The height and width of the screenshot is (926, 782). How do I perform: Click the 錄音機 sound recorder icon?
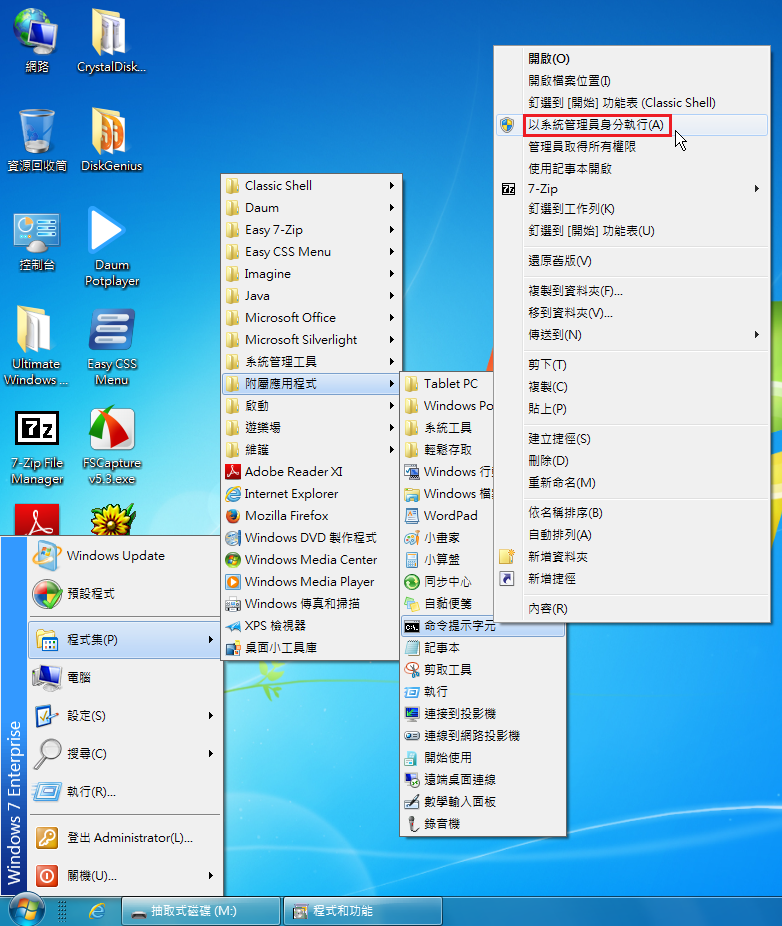(x=412, y=823)
